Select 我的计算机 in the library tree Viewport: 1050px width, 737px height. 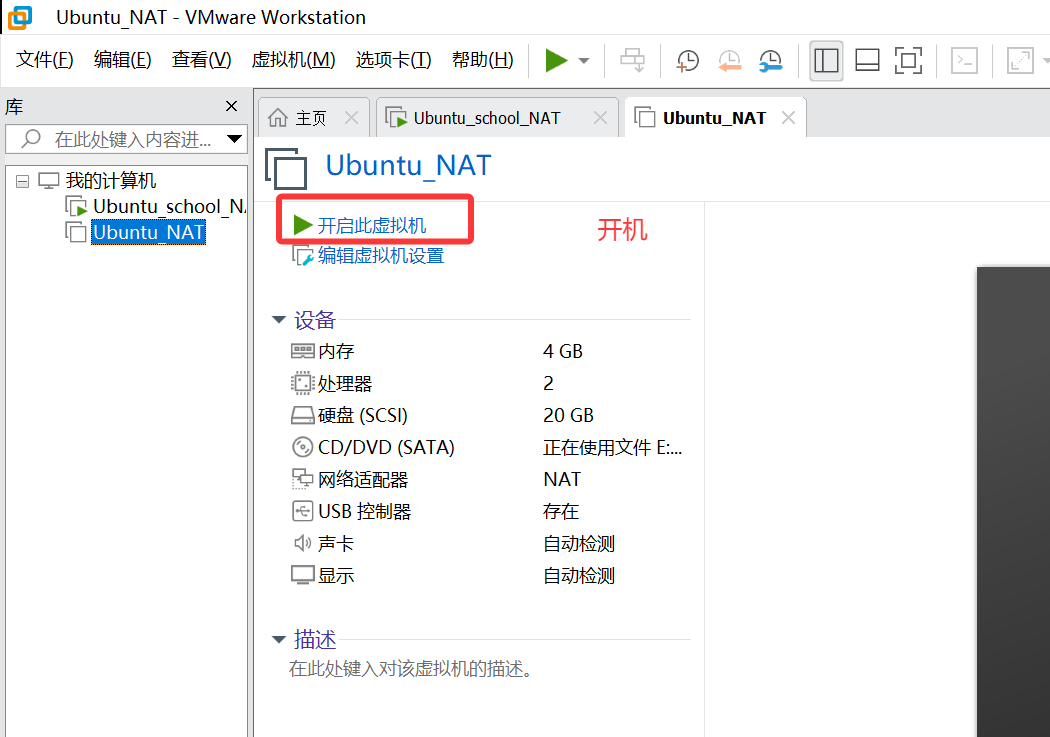[110, 181]
